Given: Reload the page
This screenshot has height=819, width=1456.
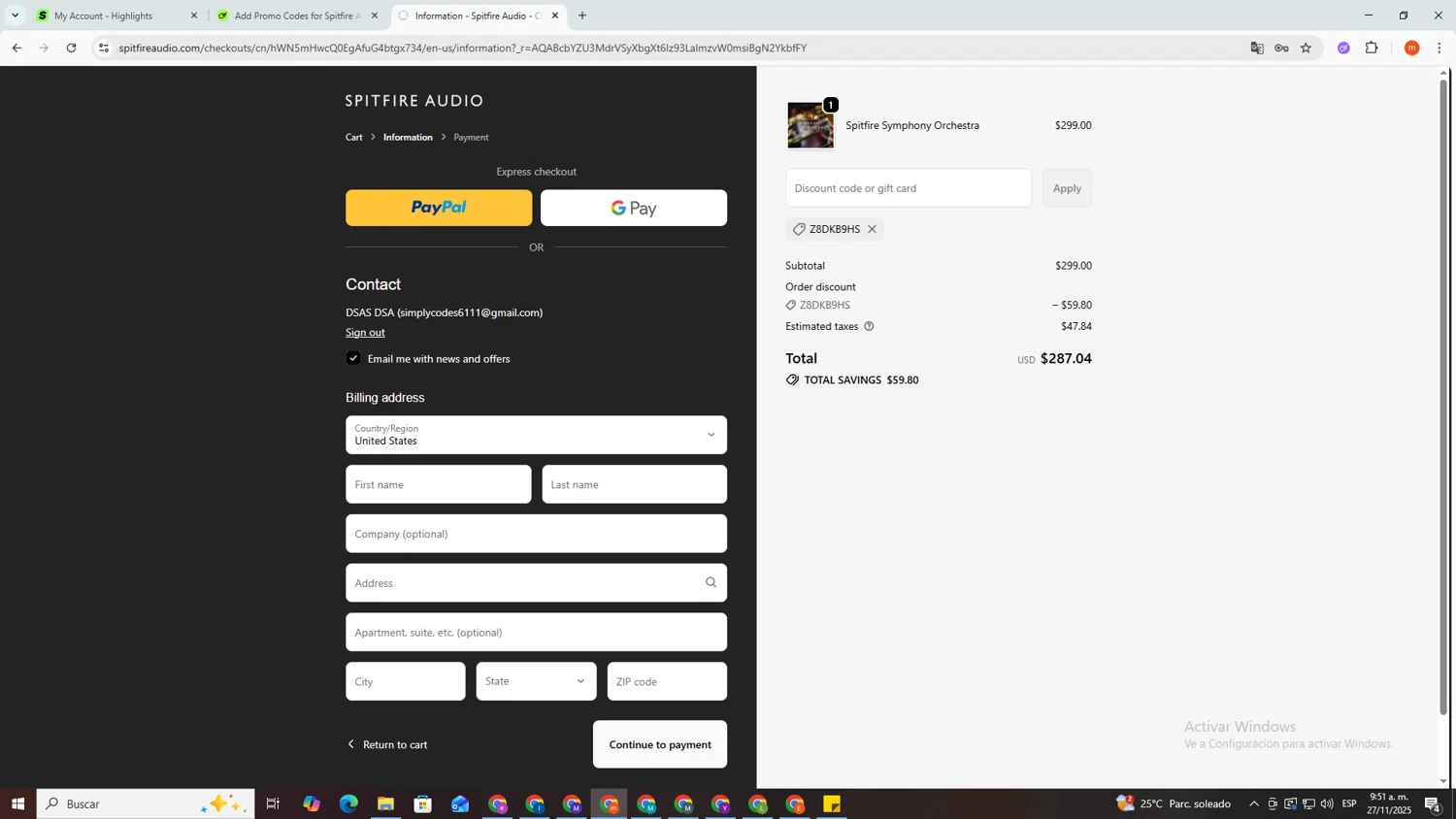Looking at the screenshot, I should [71, 48].
